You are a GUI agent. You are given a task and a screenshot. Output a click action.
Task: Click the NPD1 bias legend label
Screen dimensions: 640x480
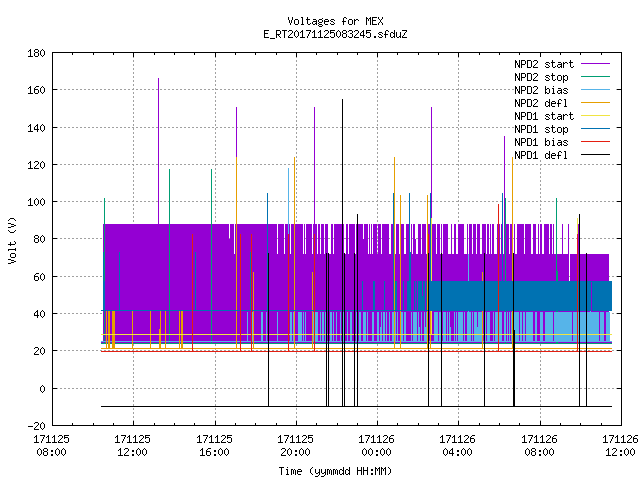[541, 142]
